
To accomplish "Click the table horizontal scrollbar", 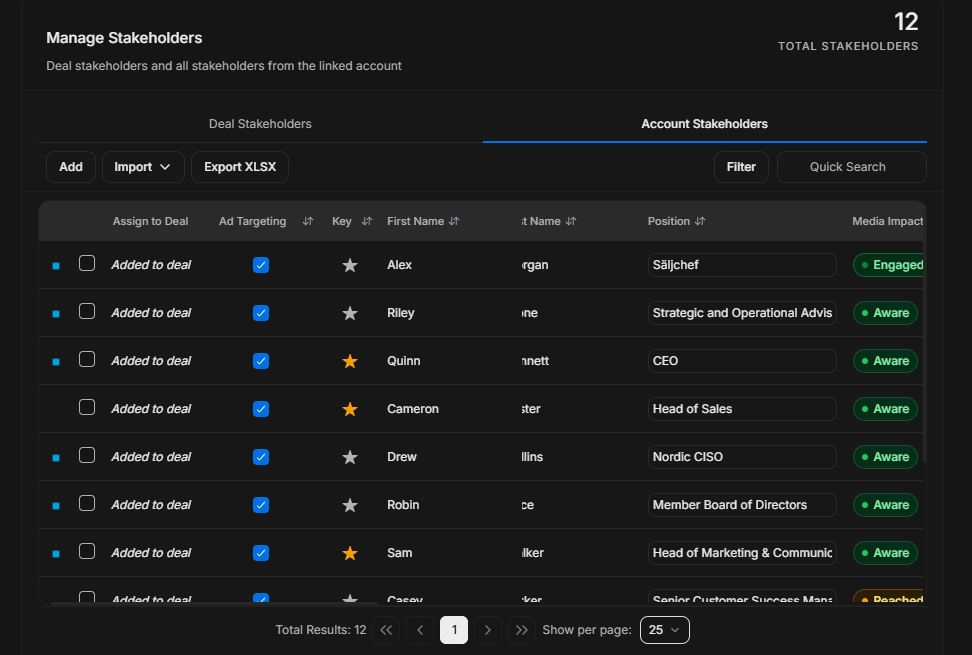I will coord(214,603).
